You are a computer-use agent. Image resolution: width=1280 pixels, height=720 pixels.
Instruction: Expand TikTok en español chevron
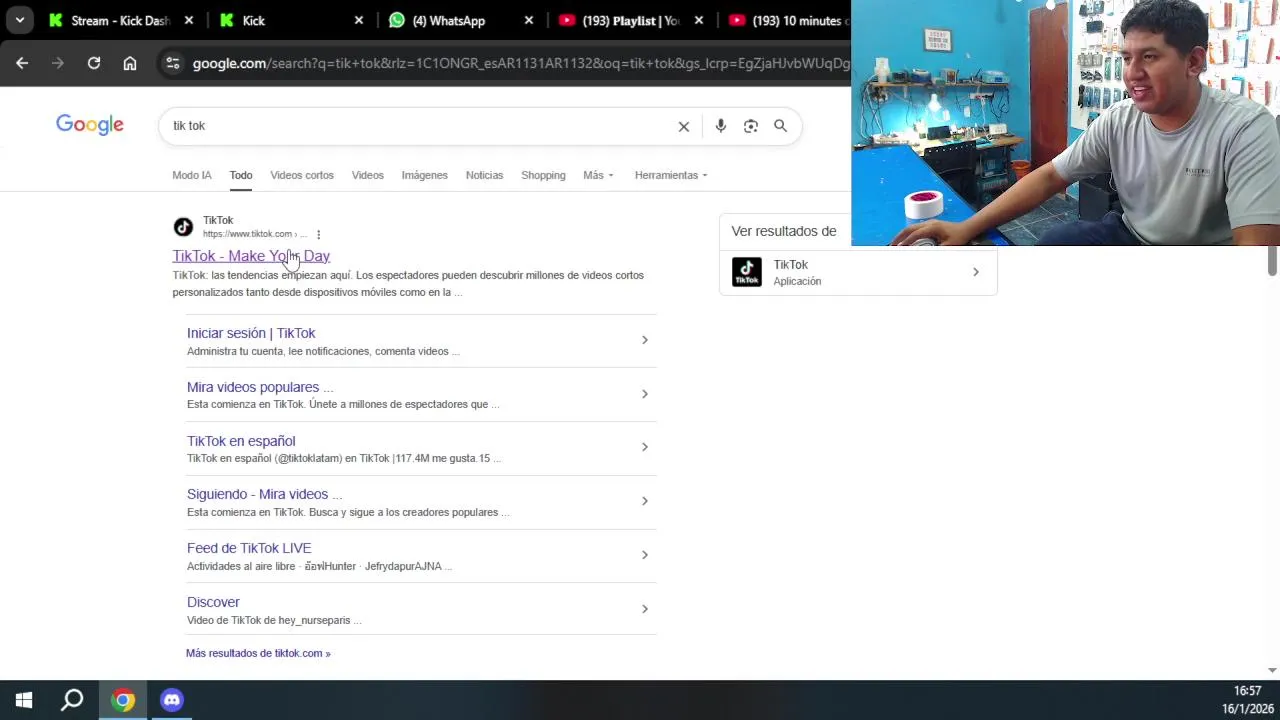pyautogui.click(x=645, y=447)
